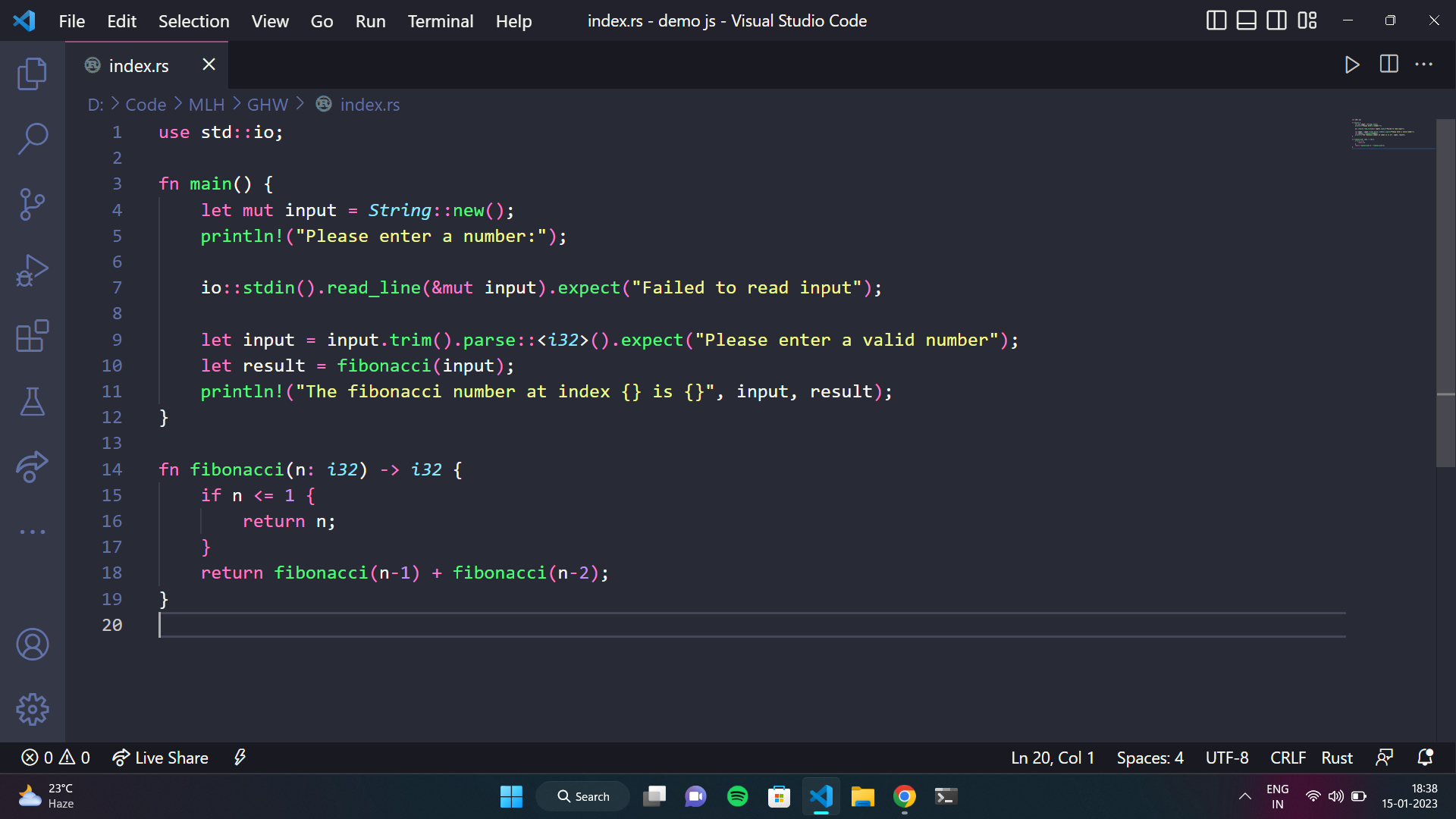Toggle the primary side bar layout
Image resolution: width=1456 pixels, height=819 pixels.
click(1216, 20)
